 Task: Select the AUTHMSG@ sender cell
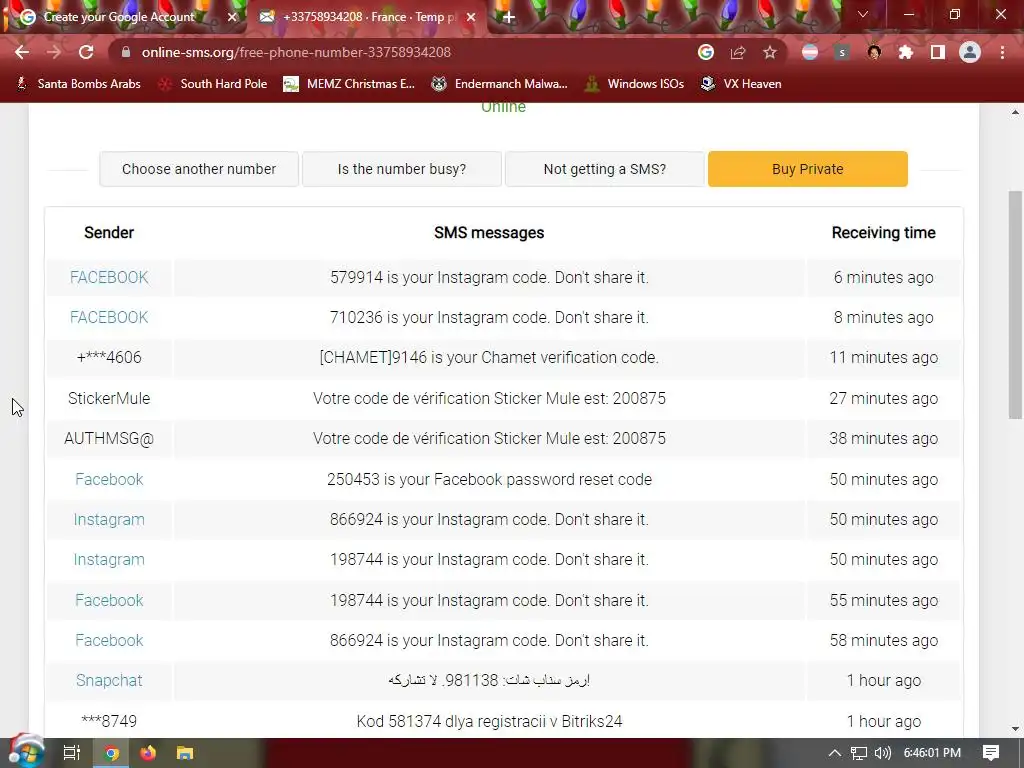click(x=109, y=438)
